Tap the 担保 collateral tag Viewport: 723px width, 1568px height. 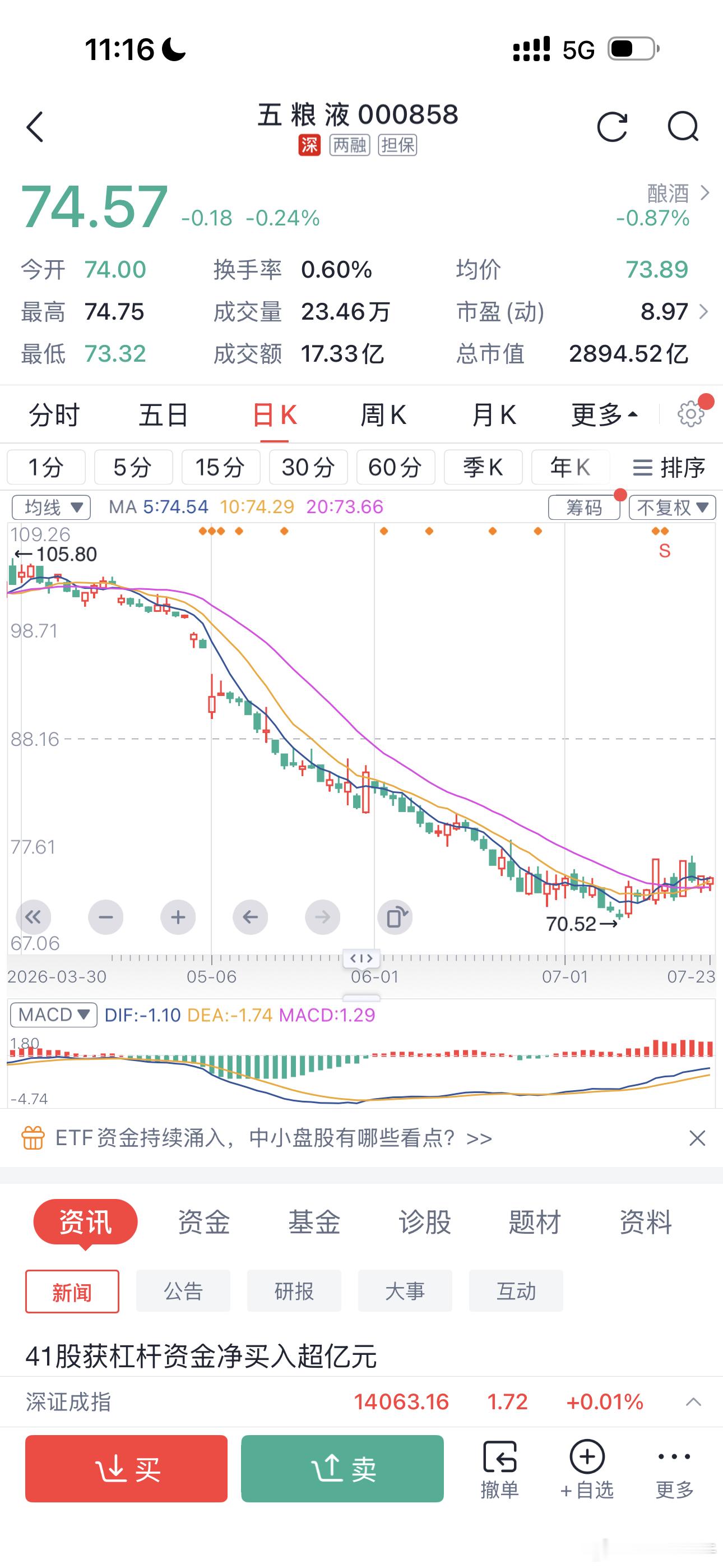click(397, 145)
